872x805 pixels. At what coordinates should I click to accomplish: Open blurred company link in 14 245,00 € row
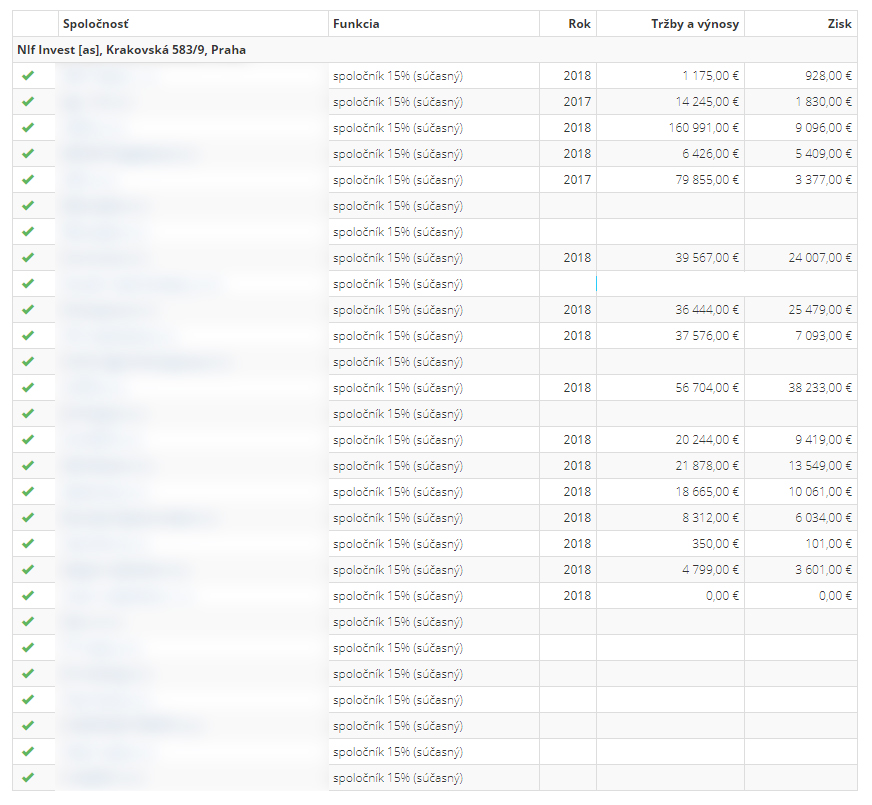click(x=95, y=102)
